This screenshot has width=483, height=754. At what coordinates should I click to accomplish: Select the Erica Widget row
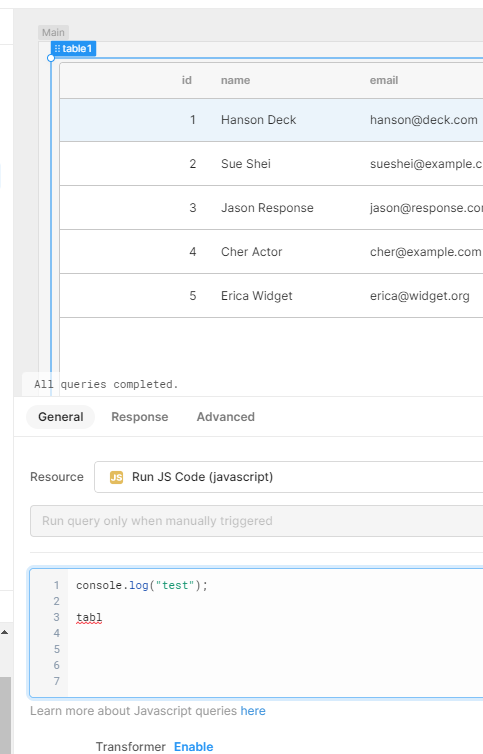pos(271,296)
